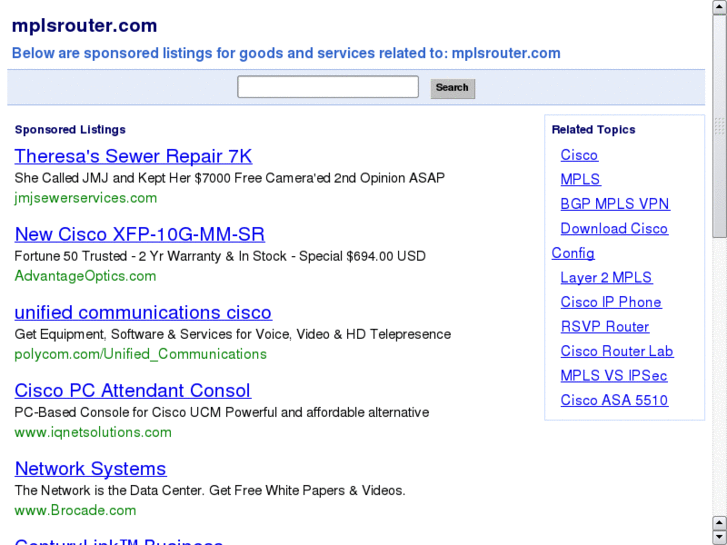Click 'The Network is the Data Center' description
The width and height of the screenshot is (727, 545).
[210, 491]
